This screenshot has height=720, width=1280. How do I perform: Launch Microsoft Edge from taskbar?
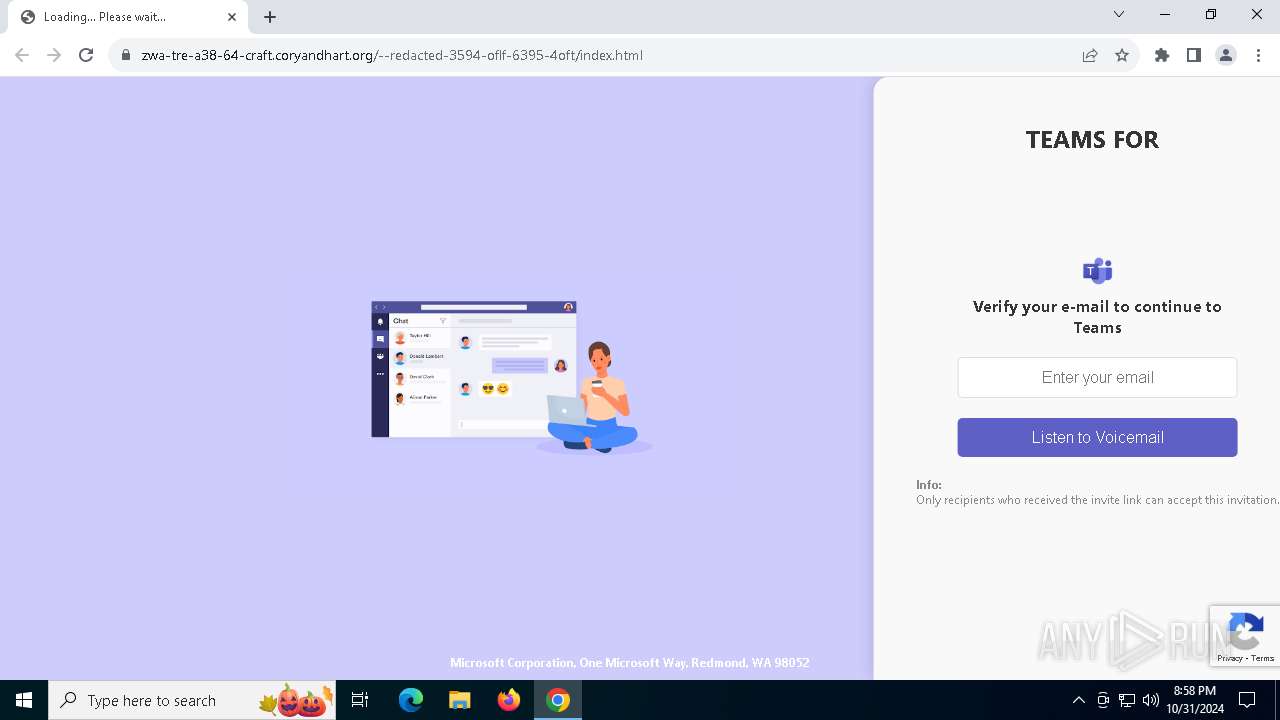coord(411,700)
